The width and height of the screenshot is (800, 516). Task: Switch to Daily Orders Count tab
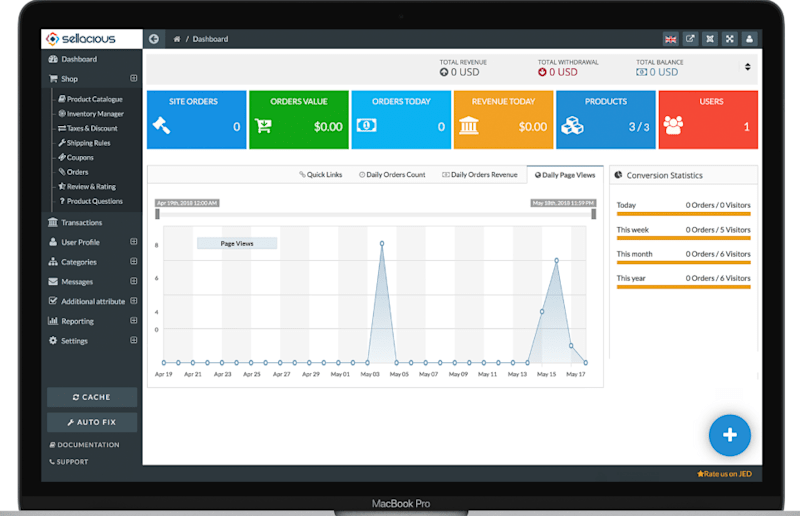[392, 175]
